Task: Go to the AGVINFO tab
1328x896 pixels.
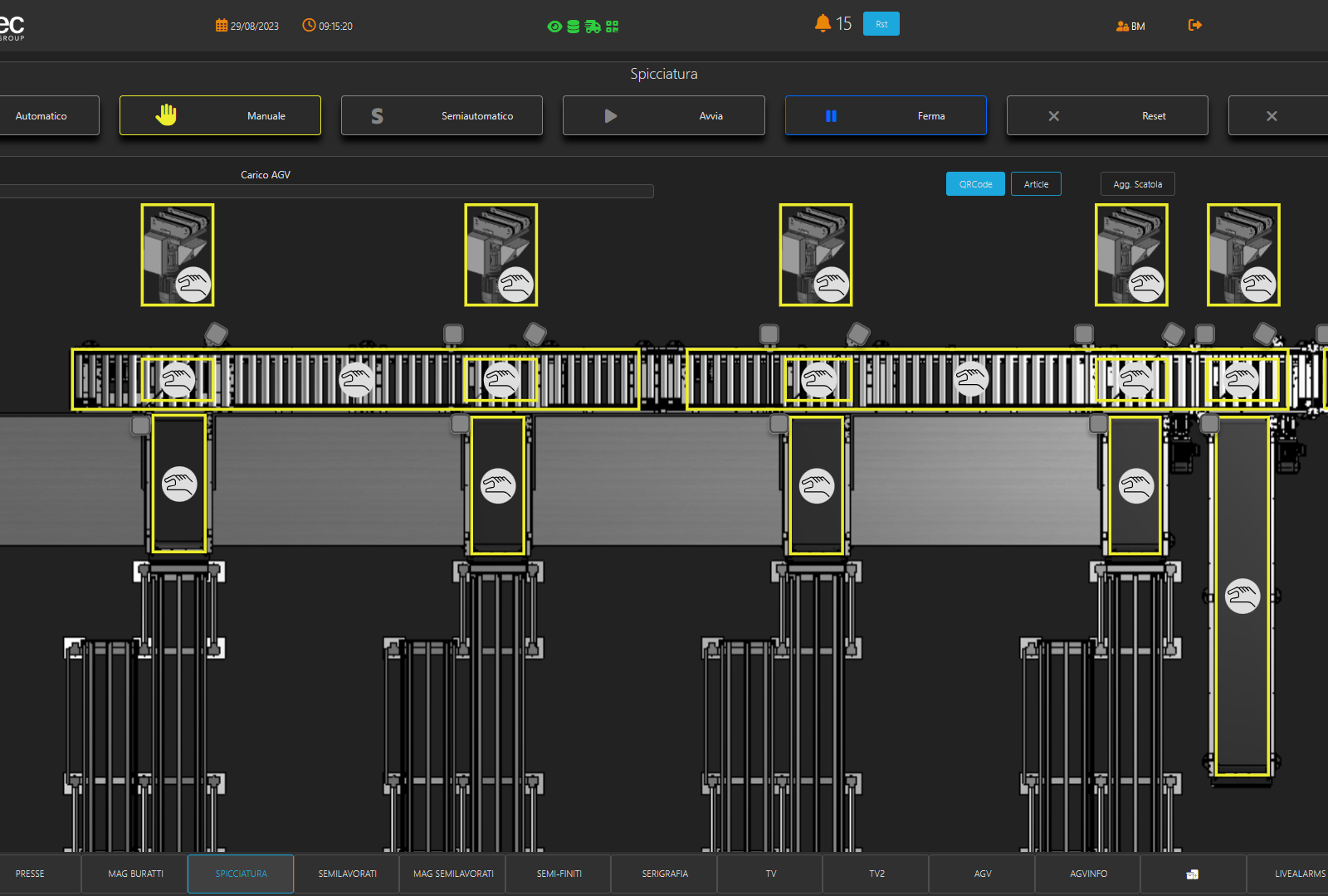Action: coord(1088,874)
